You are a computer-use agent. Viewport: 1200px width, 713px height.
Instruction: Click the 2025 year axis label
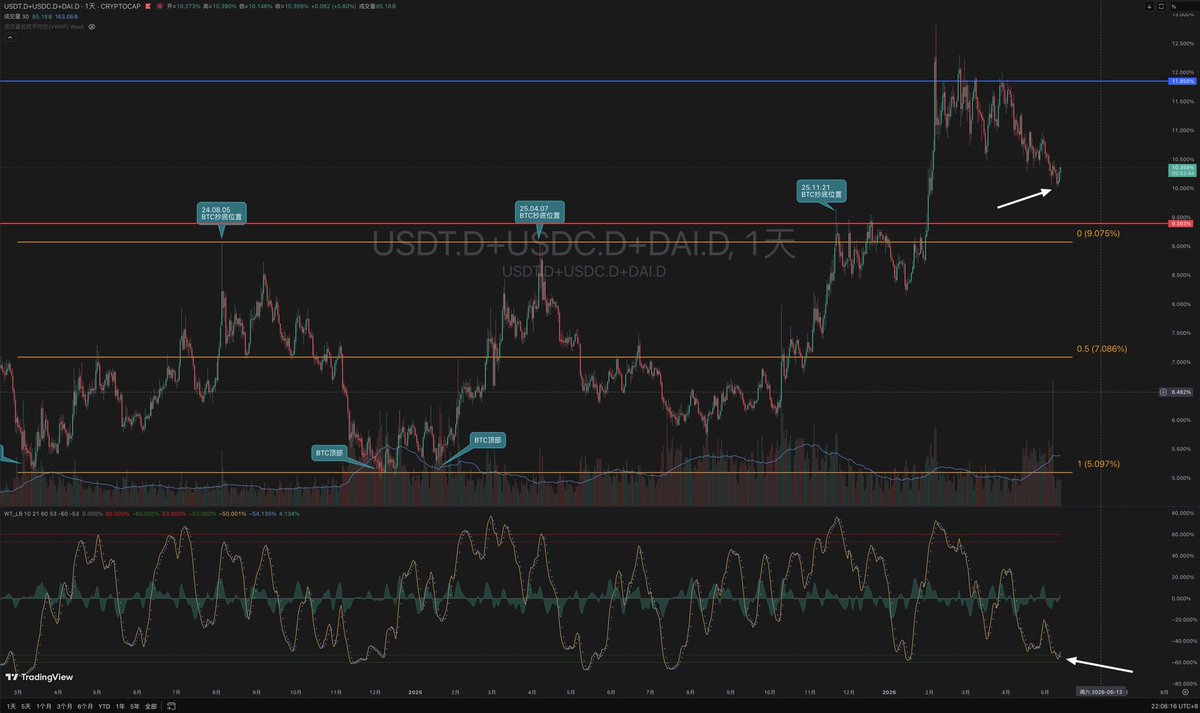click(413, 690)
